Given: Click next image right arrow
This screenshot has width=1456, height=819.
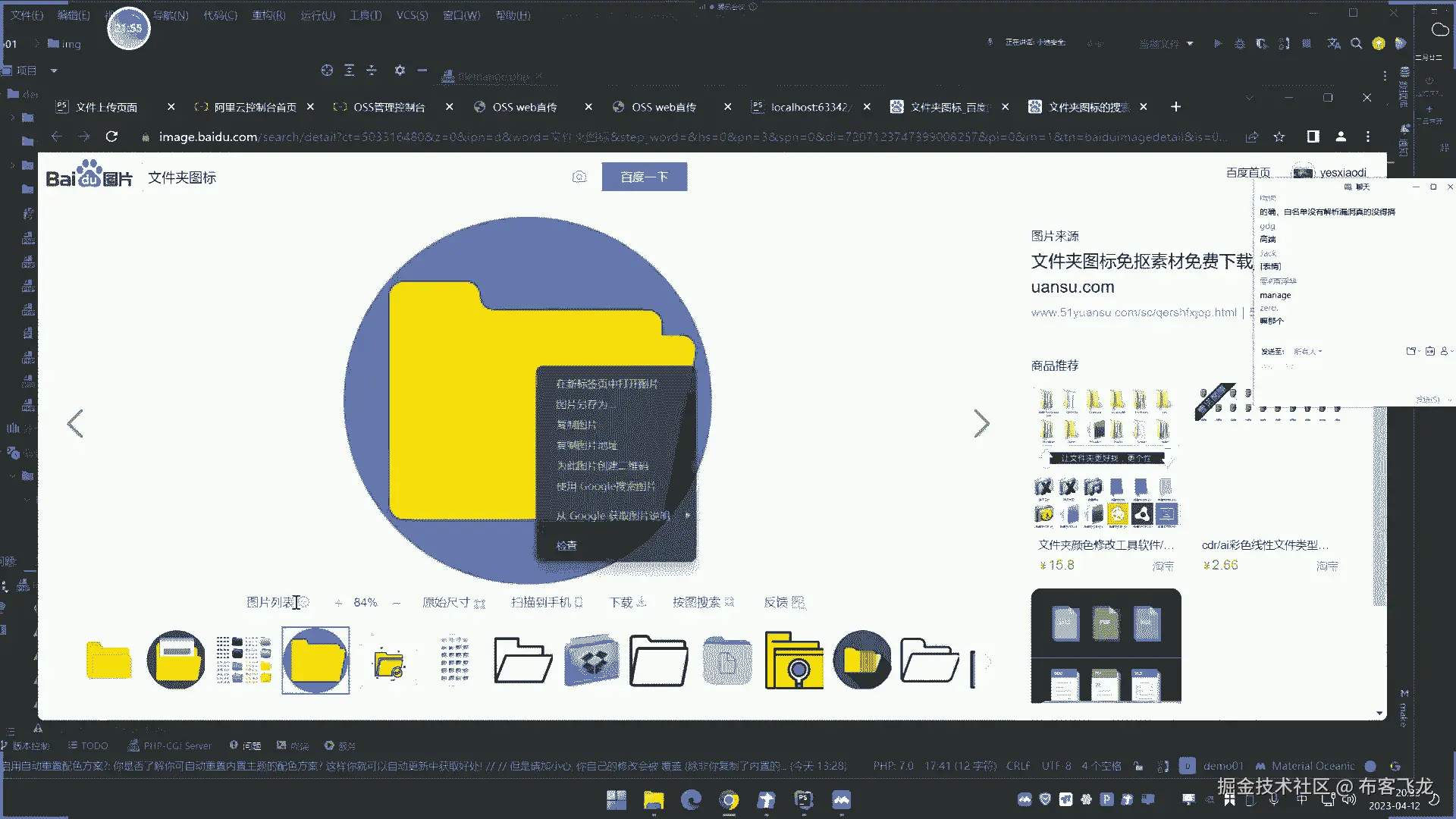Looking at the screenshot, I should [x=981, y=423].
